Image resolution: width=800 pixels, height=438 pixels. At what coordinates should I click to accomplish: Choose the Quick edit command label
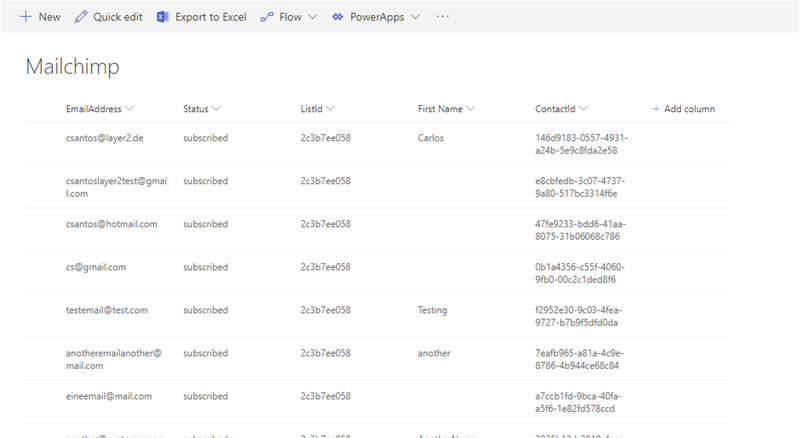pos(118,17)
